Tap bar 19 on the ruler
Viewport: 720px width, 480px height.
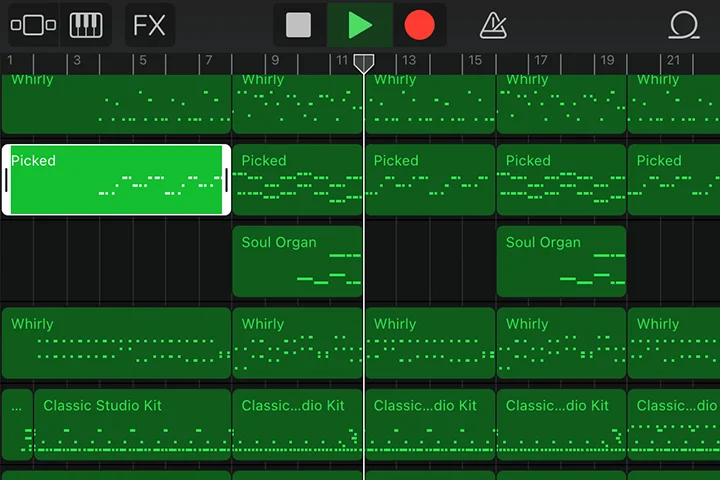pos(607,60)
